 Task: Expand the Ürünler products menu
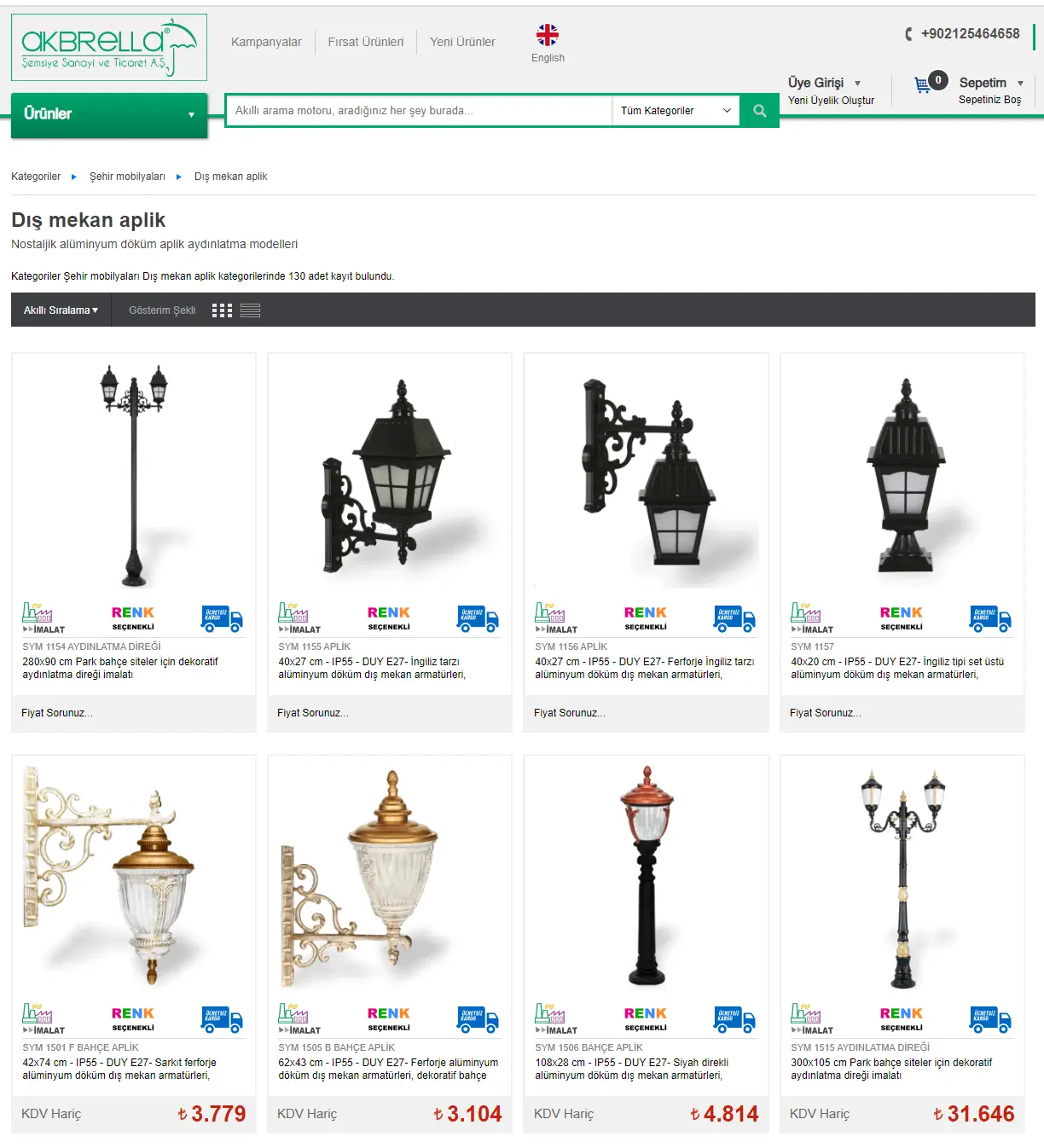[109, 114]
